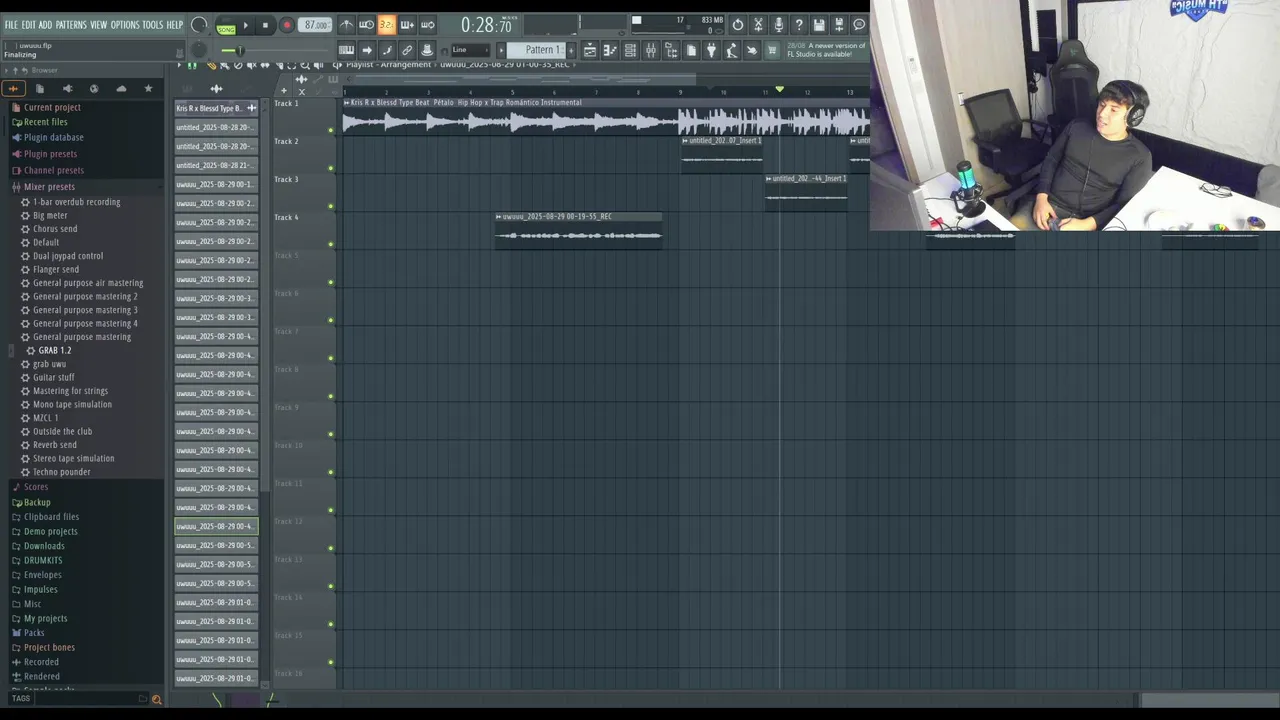
Task: Click the Play transport button
Action: pyautogui.click(x=246, y=26)
